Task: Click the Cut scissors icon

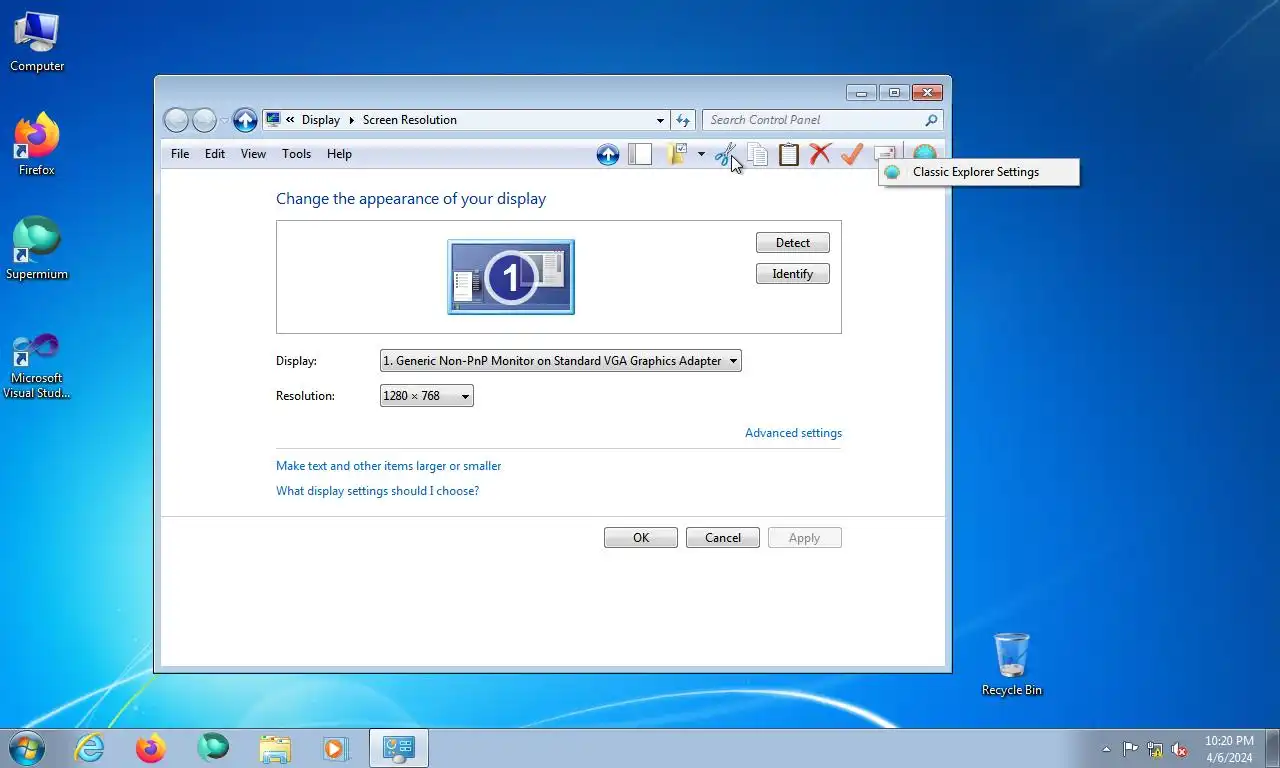Action: (726, 154)
